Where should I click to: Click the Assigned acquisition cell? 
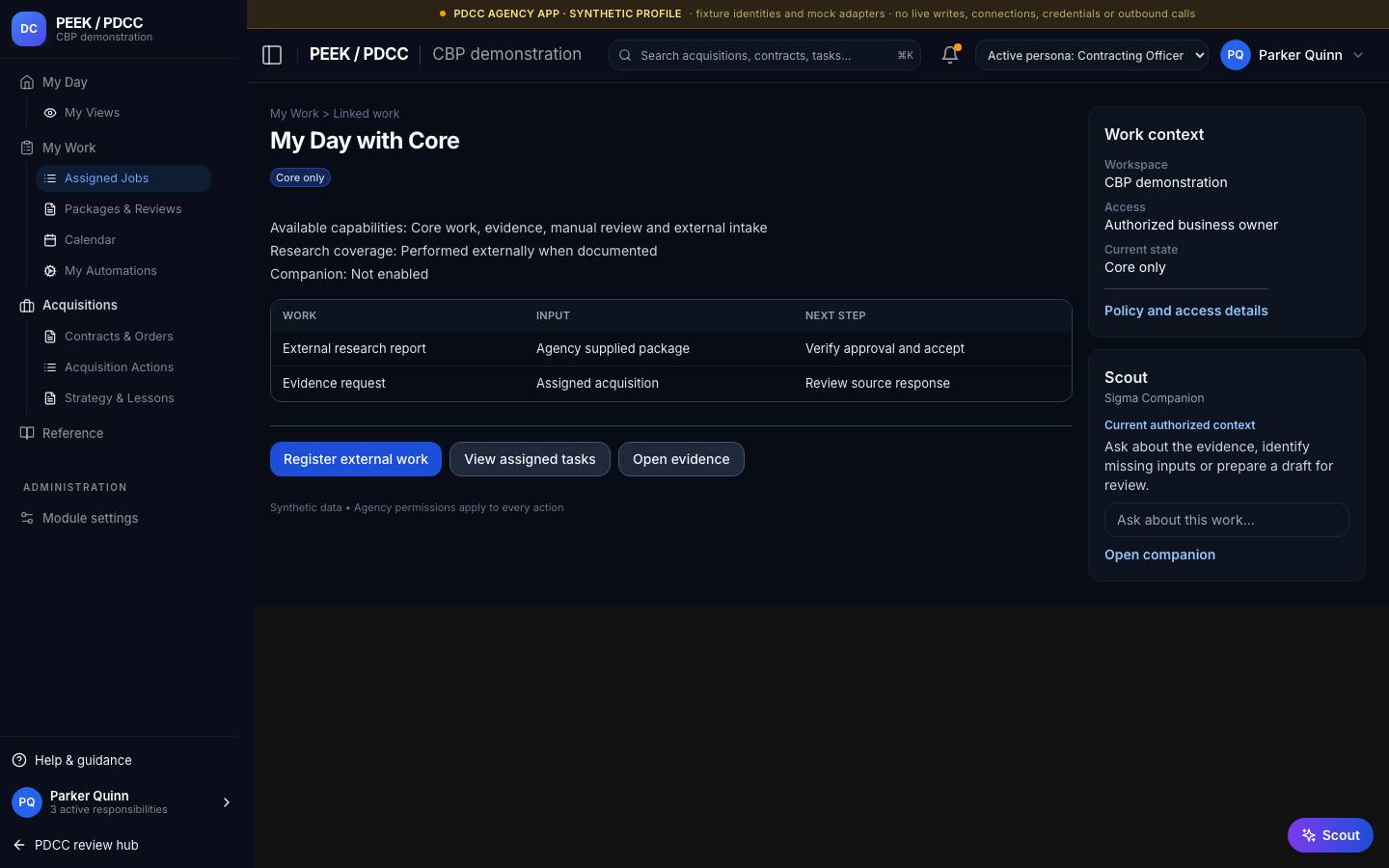[597, 383]
